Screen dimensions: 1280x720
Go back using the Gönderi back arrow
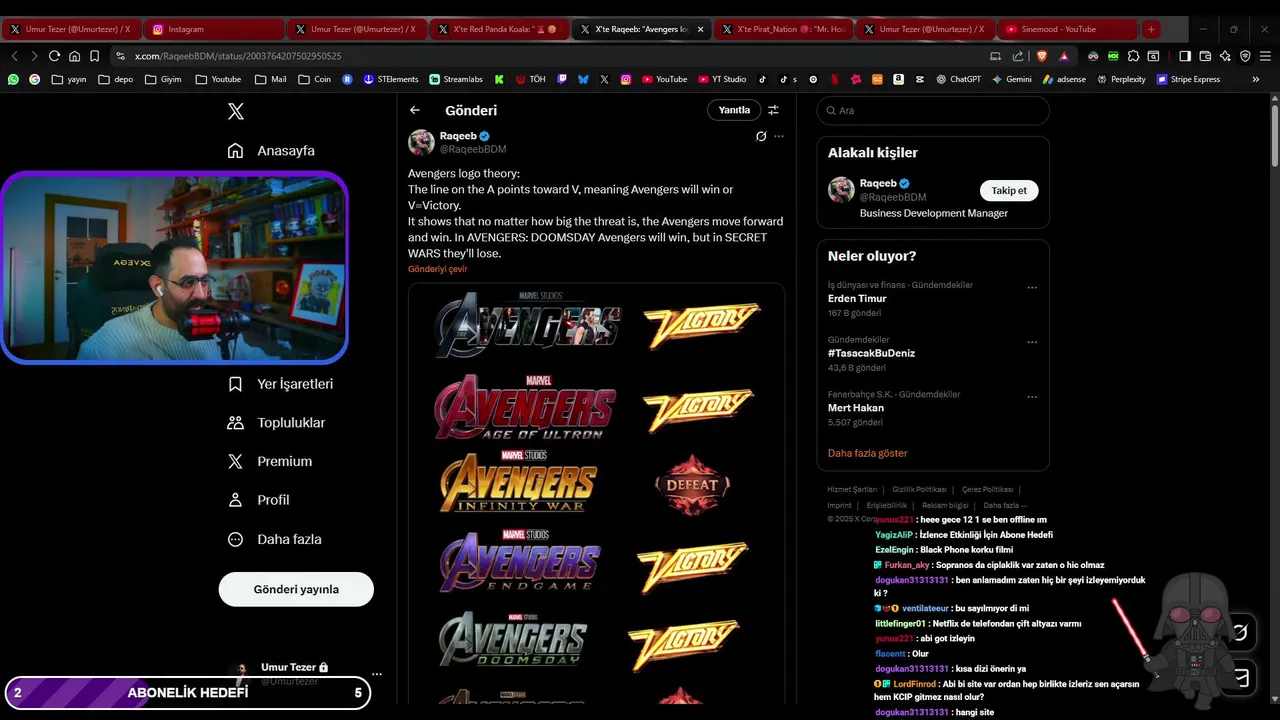tap(415, 110)
